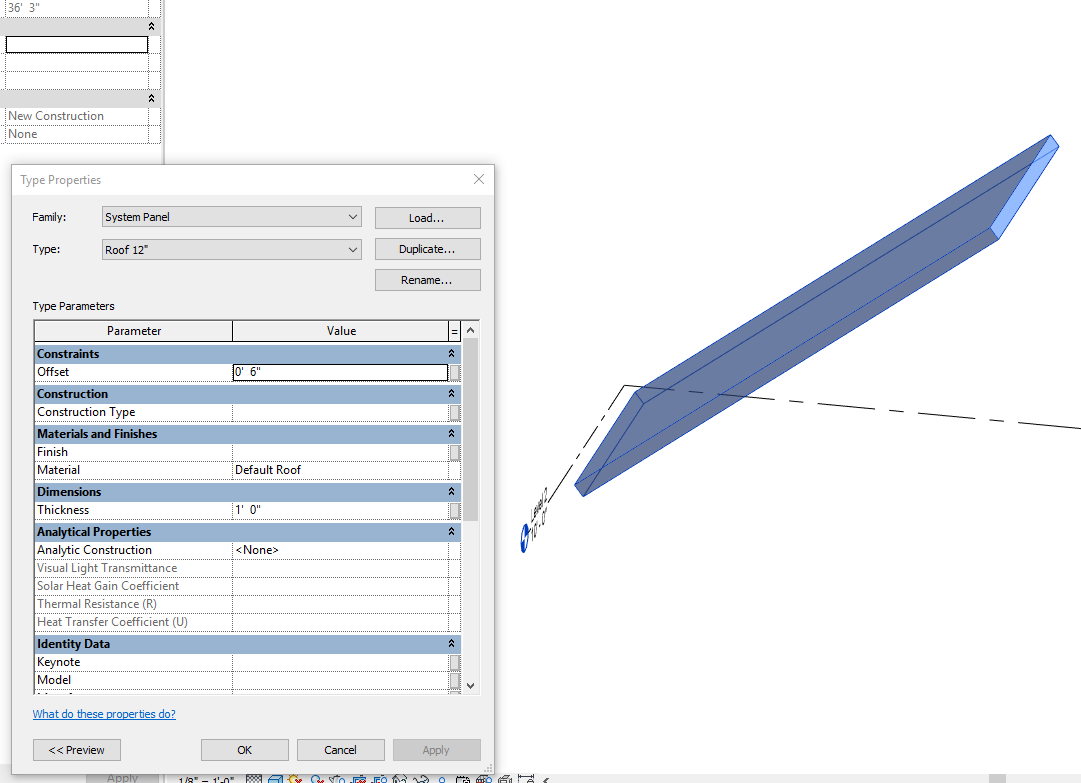The height and width of the screenshot is (783, 1081).
Task: Click the Construction Type value cell
Action: click(x=340, y=412)
